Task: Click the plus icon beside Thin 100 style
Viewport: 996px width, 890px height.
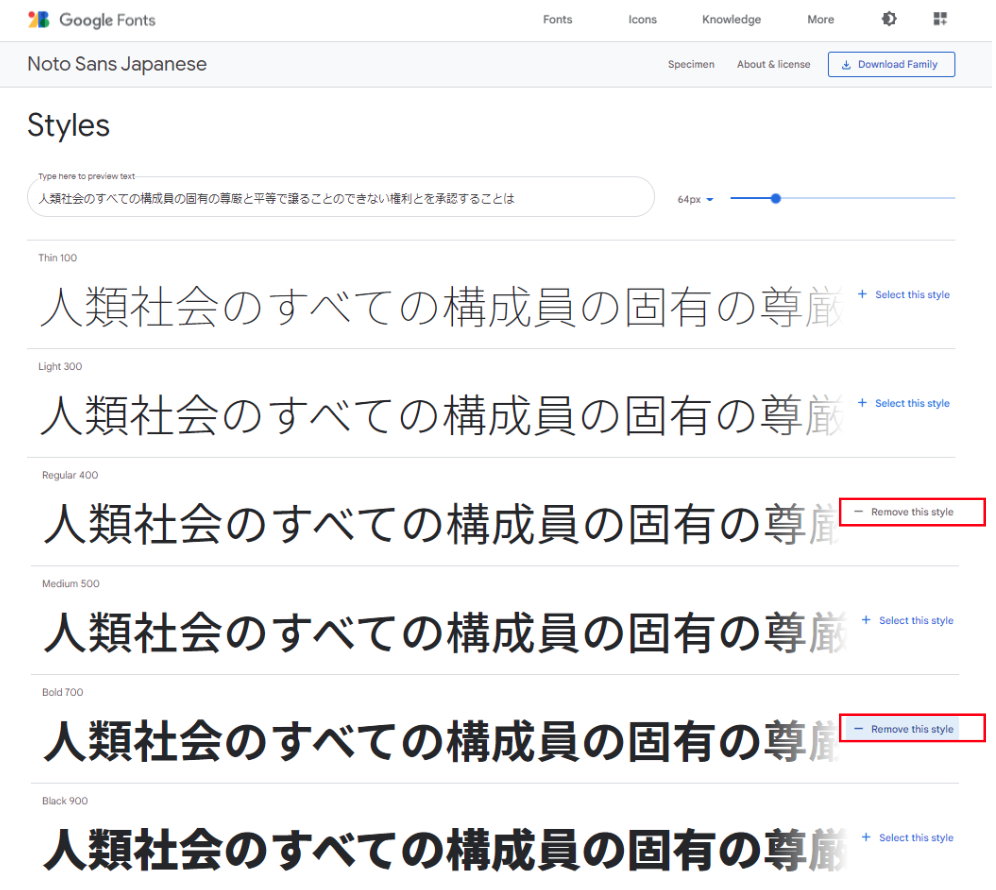Action: coord(862,294)
